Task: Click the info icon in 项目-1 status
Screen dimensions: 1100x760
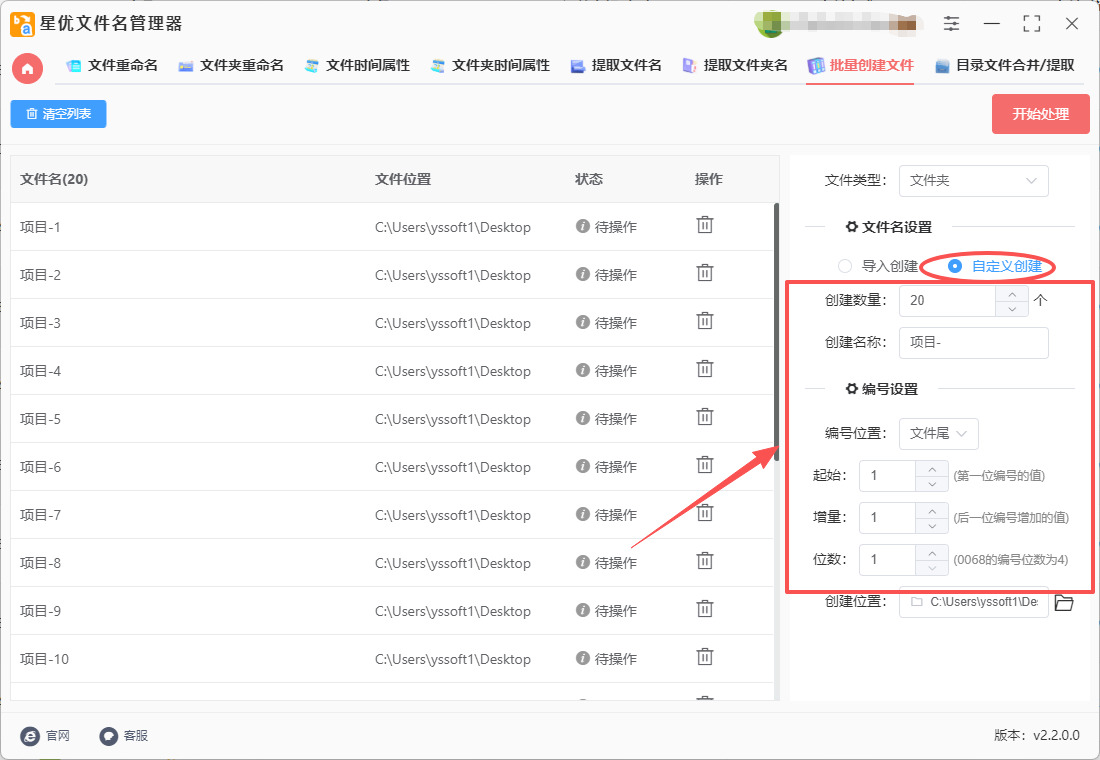Action: point(582,226)
